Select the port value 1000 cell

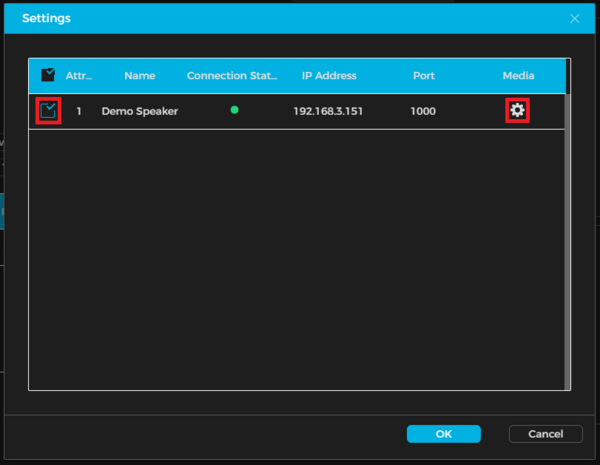click(423, 111)
